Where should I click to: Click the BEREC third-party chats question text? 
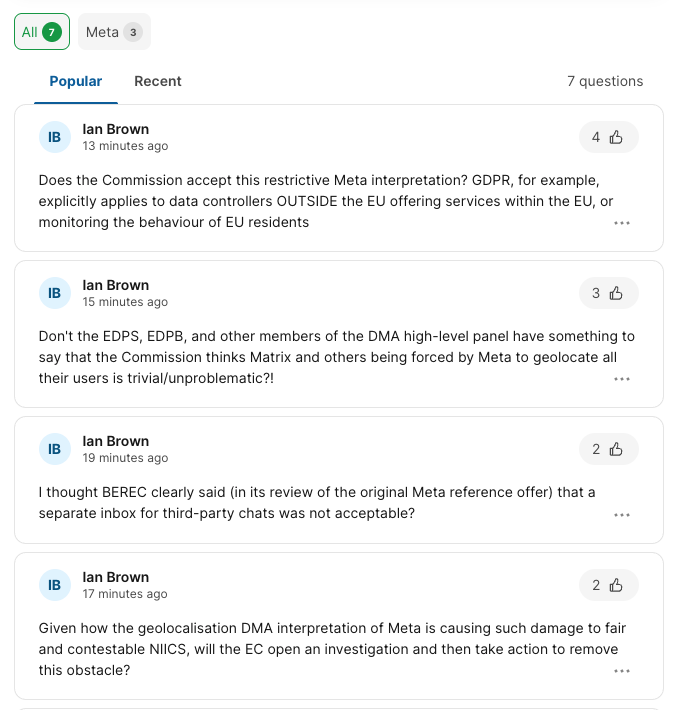[317, 502]
